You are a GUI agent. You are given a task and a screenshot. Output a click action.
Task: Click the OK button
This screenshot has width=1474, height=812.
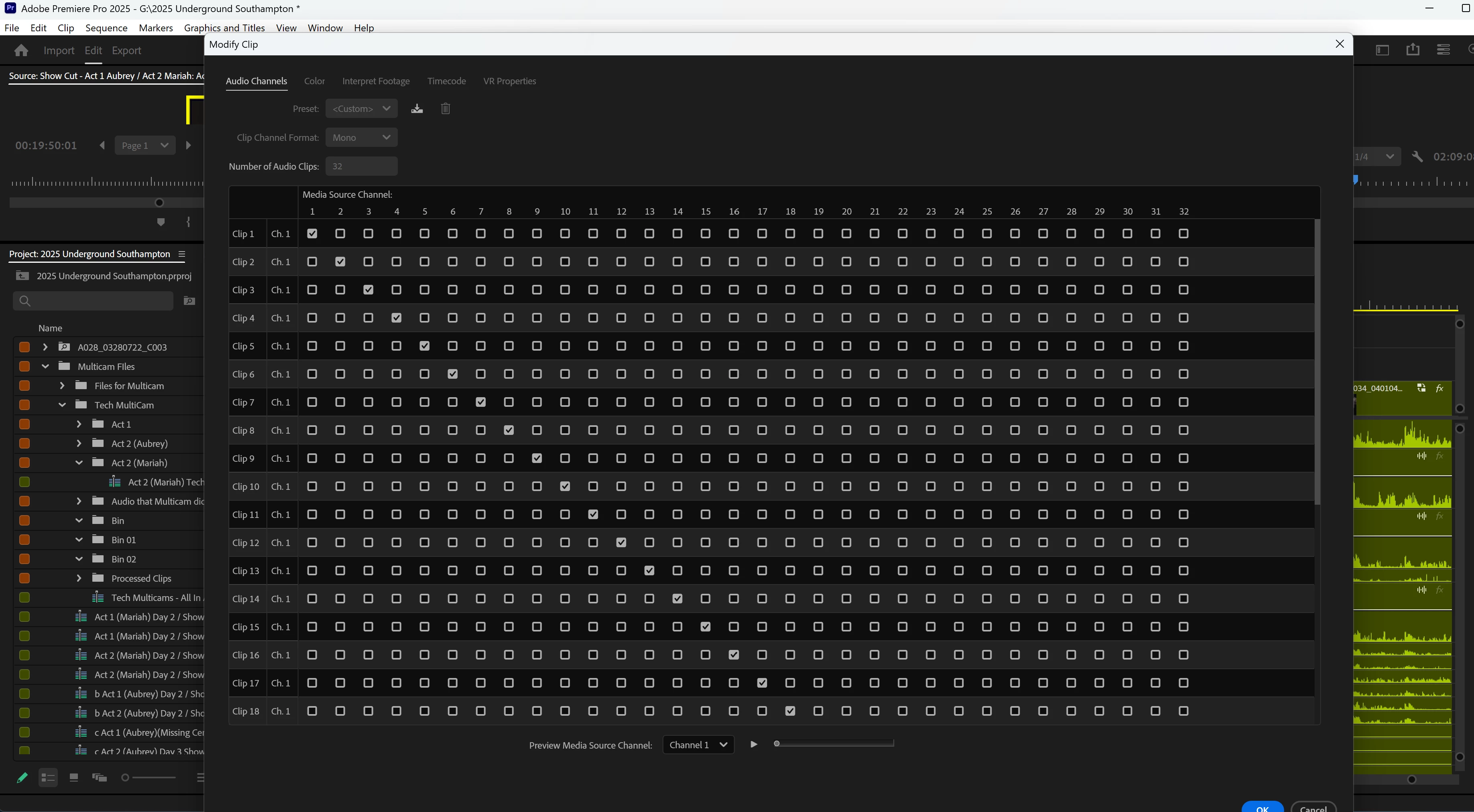[1262, 808]
